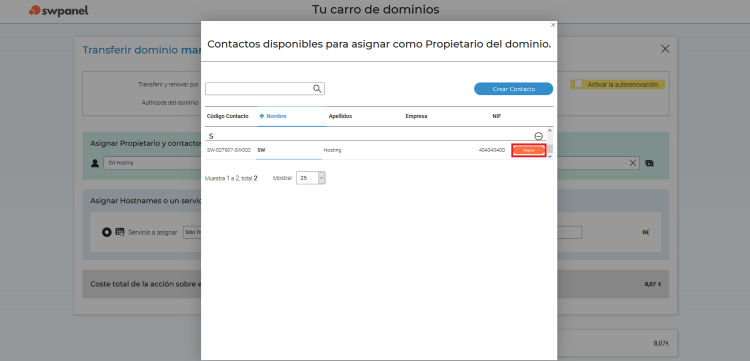Click the list scrollbar down arrow
Screen dimensions: 750x361
coord(550,156)
